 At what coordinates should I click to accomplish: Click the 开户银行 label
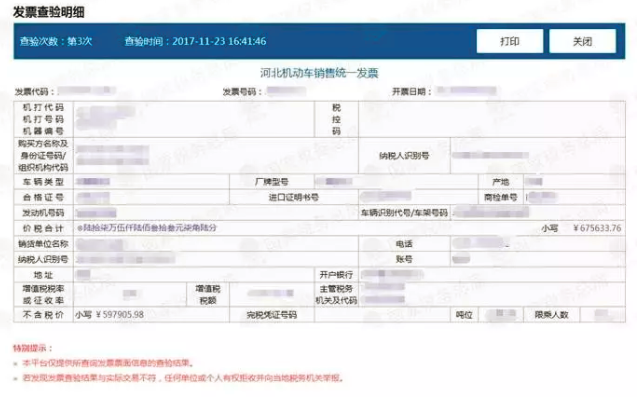[337, 273]
